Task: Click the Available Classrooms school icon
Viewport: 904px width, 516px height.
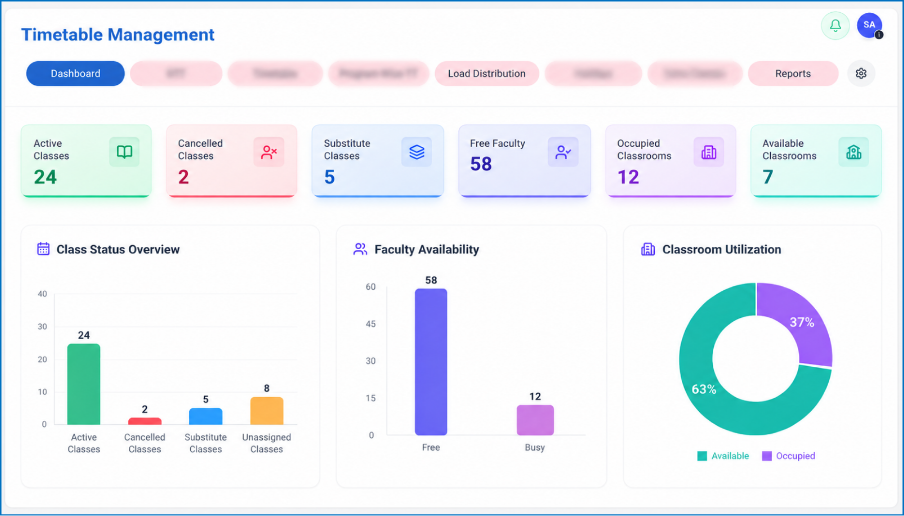Action: pos(853,152)
